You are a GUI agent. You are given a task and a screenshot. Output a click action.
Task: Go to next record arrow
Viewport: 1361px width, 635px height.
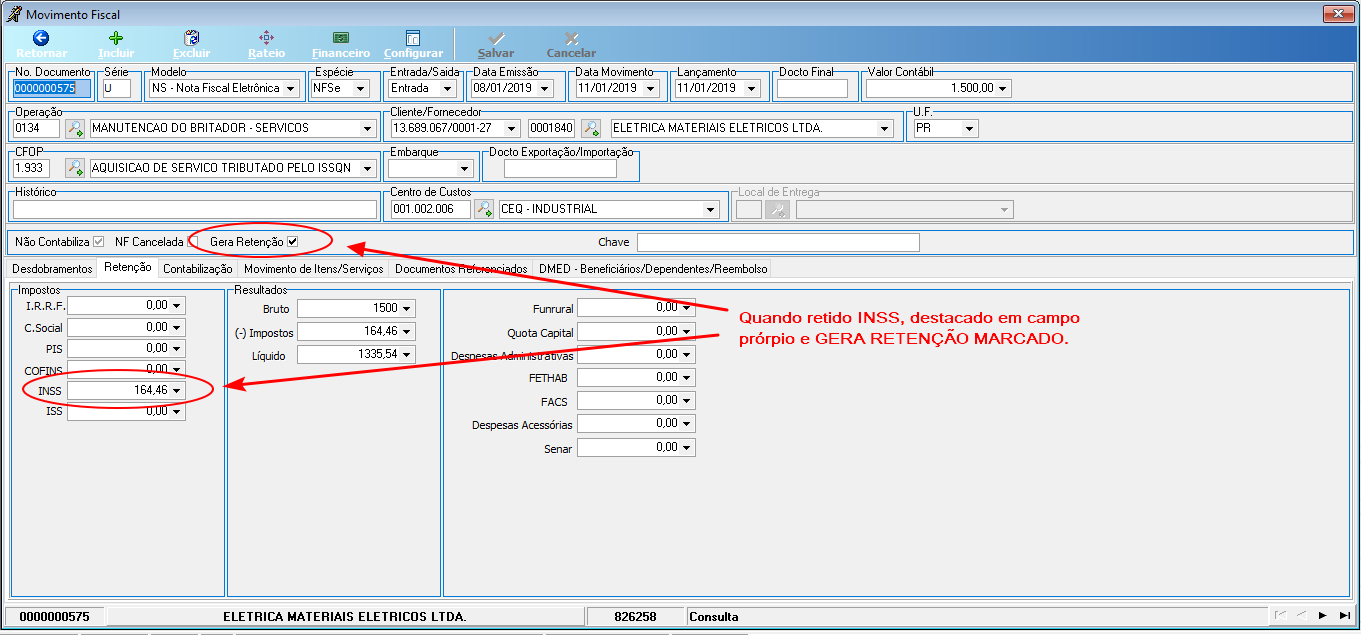pos(1322,616)
